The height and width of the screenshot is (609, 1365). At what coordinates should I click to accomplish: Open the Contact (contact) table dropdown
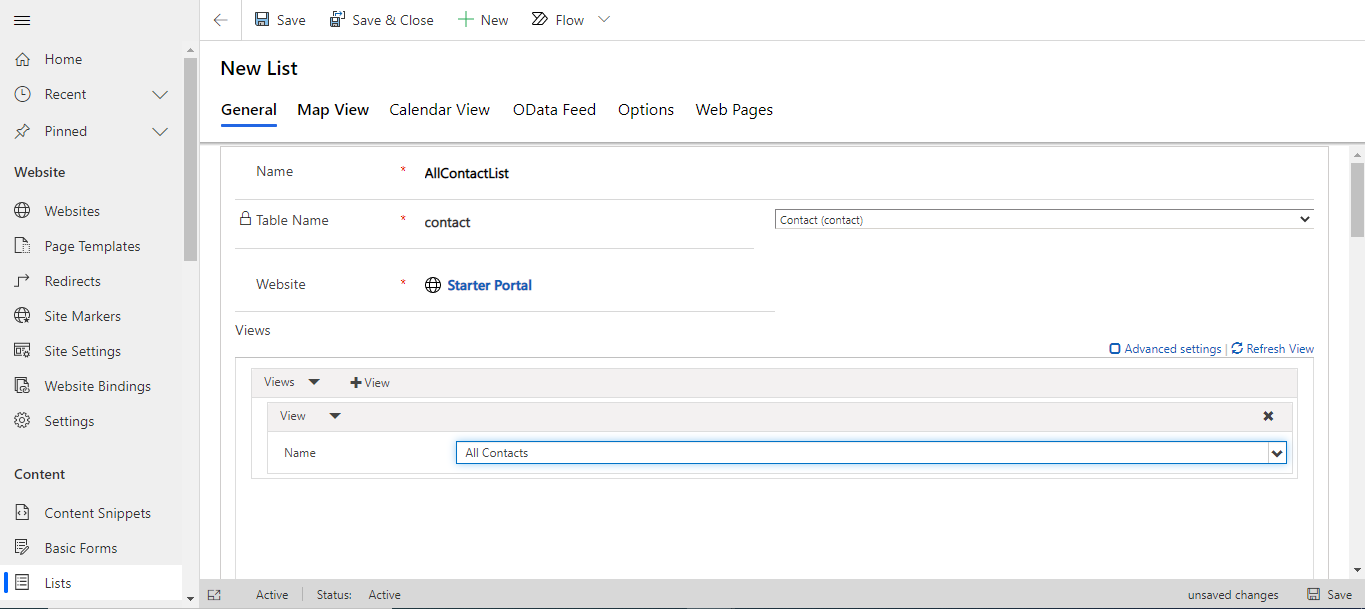pos(1304,218)
